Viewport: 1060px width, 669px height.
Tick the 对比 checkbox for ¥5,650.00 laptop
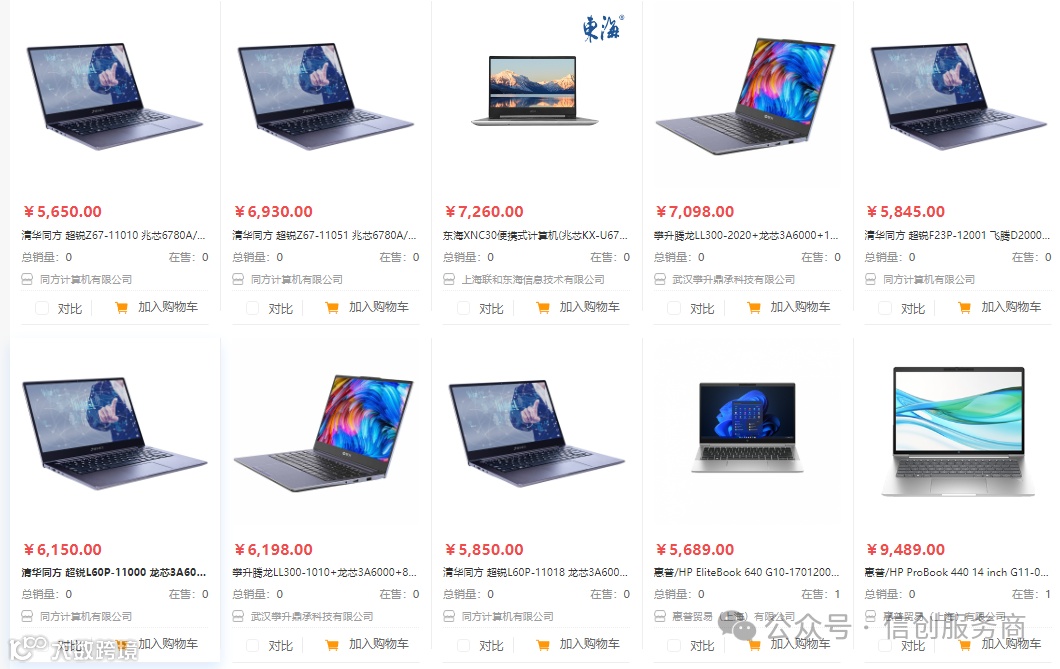pos(42,308)
